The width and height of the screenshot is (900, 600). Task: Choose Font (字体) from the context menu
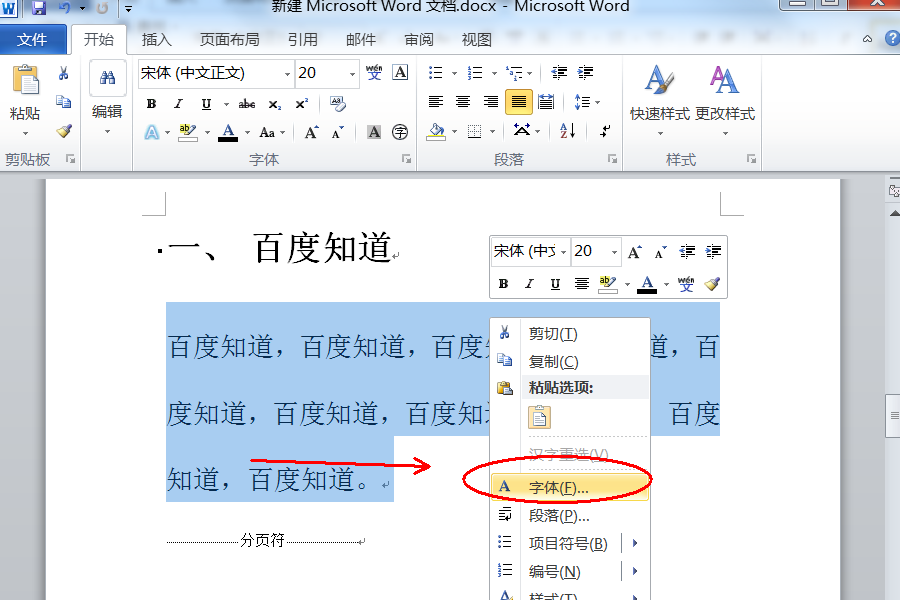tap(570, 487)
